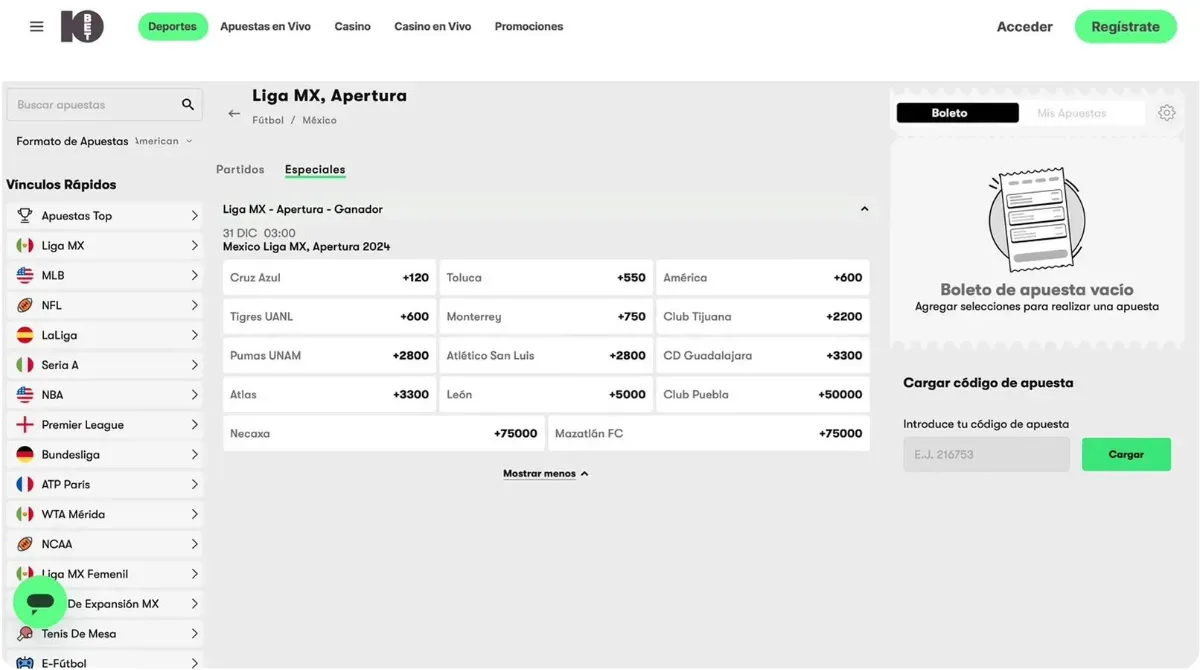Screen dimensions: 1200x670
Task: Open Apuestas en Vivo
Action: (265, 27)
